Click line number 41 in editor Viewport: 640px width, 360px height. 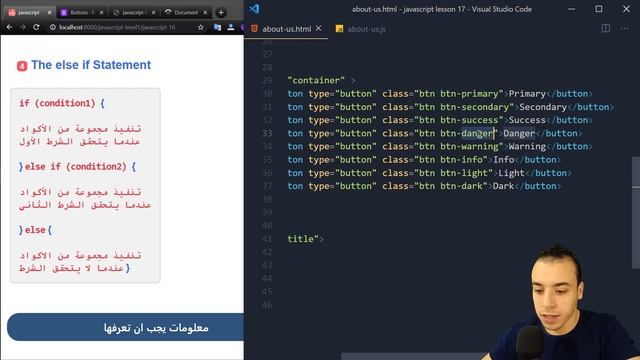pos(267,239)
